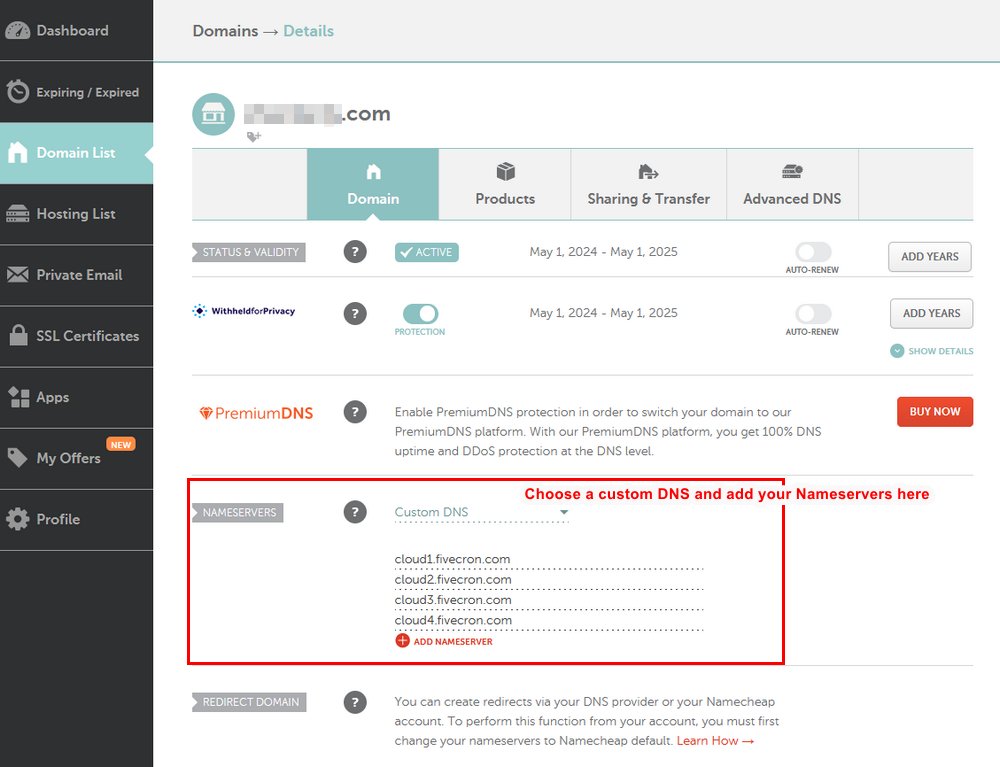
Task: Click the Expiring / Expired clock icon
Action: click(17, 92)
